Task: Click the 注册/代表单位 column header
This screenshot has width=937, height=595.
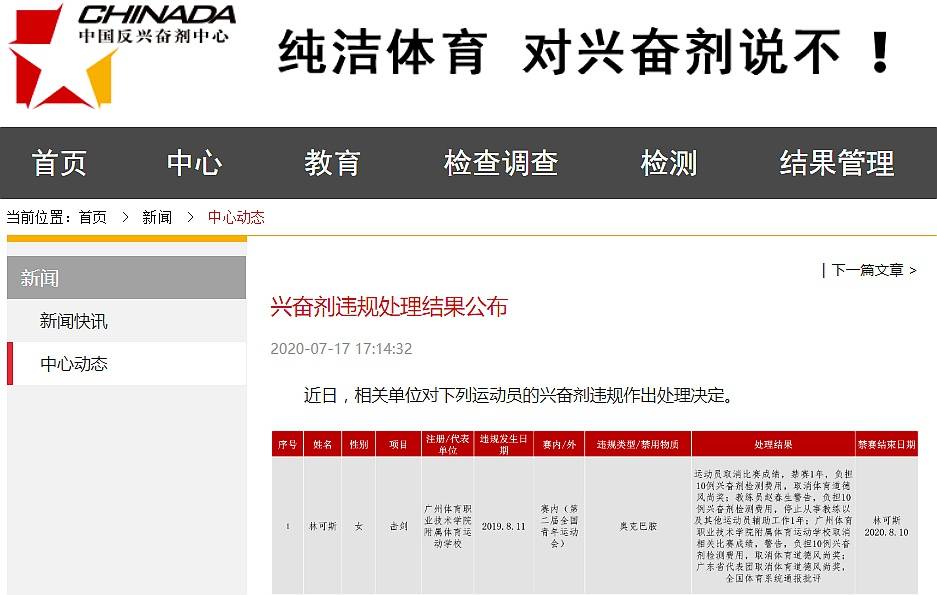Action: point(448,444)
